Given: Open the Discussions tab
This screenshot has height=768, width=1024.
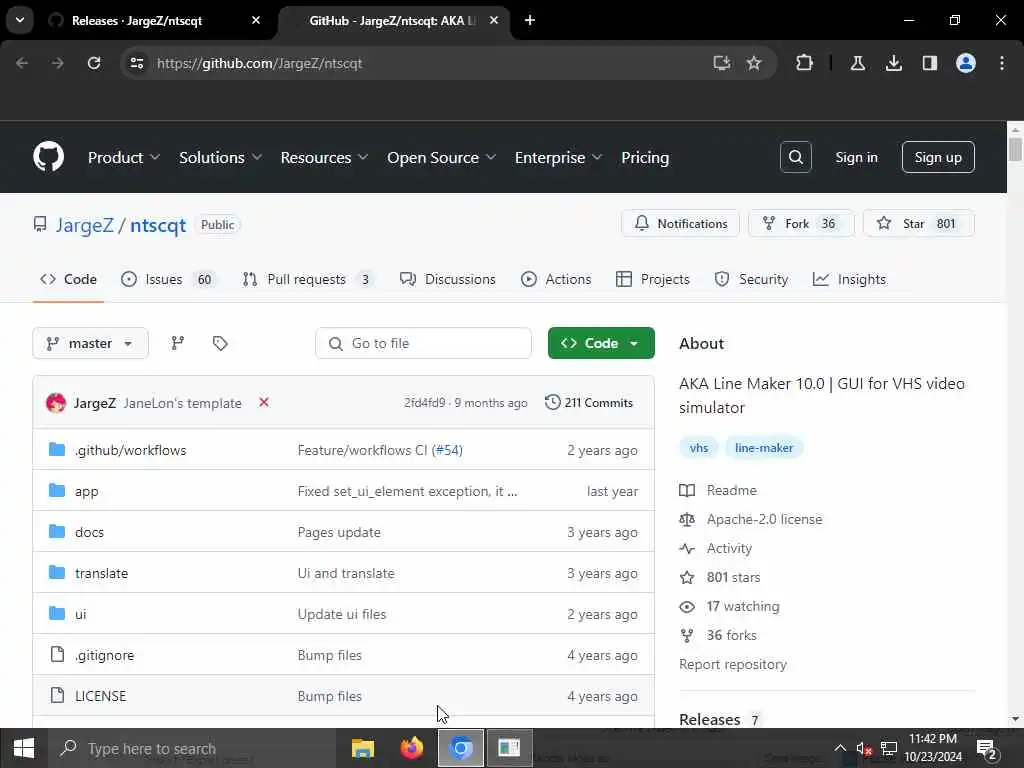Looking at the screenshot, I should click(447, 279).
